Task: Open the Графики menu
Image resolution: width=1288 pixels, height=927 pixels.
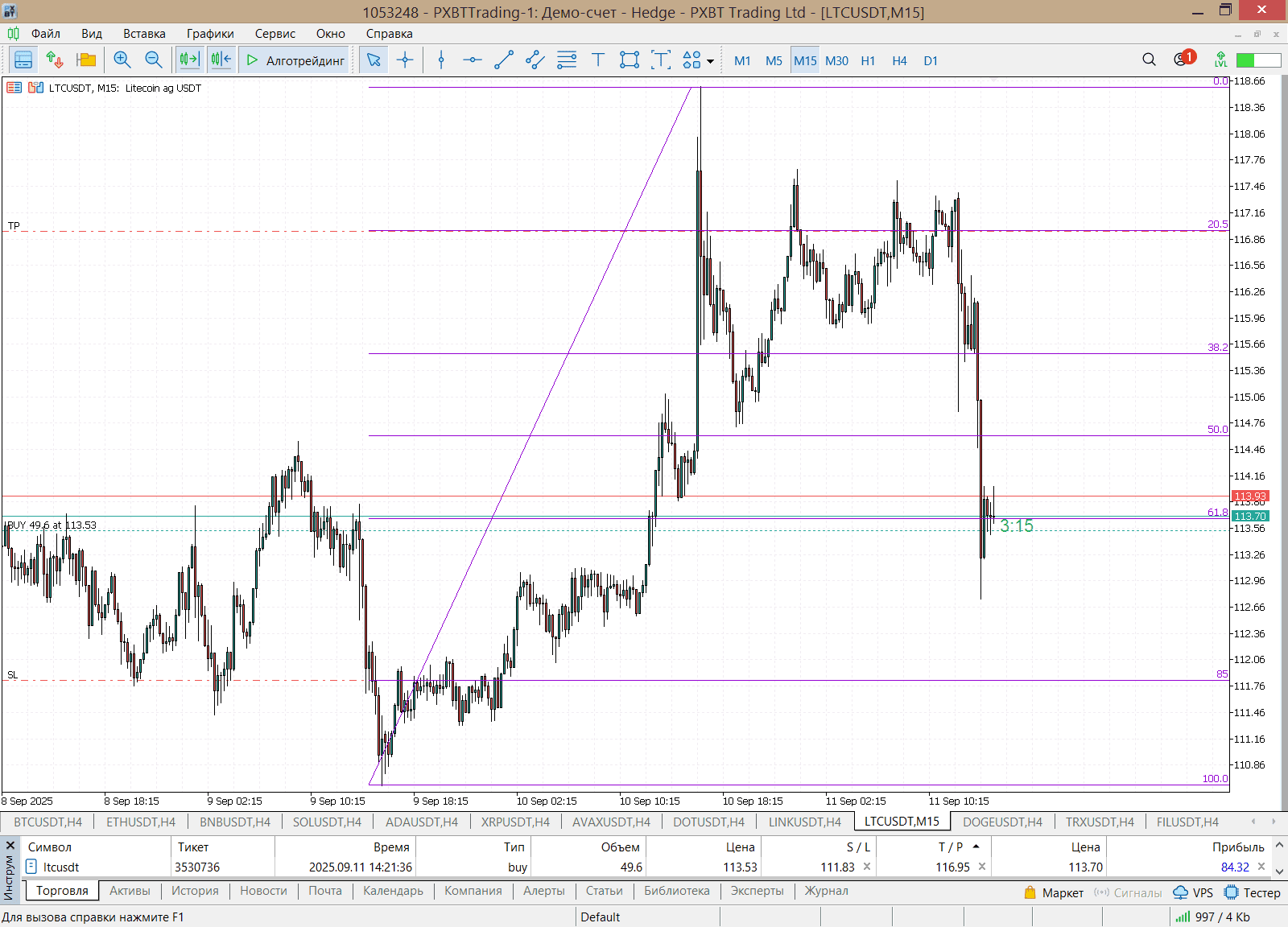Action: point(210,34)
